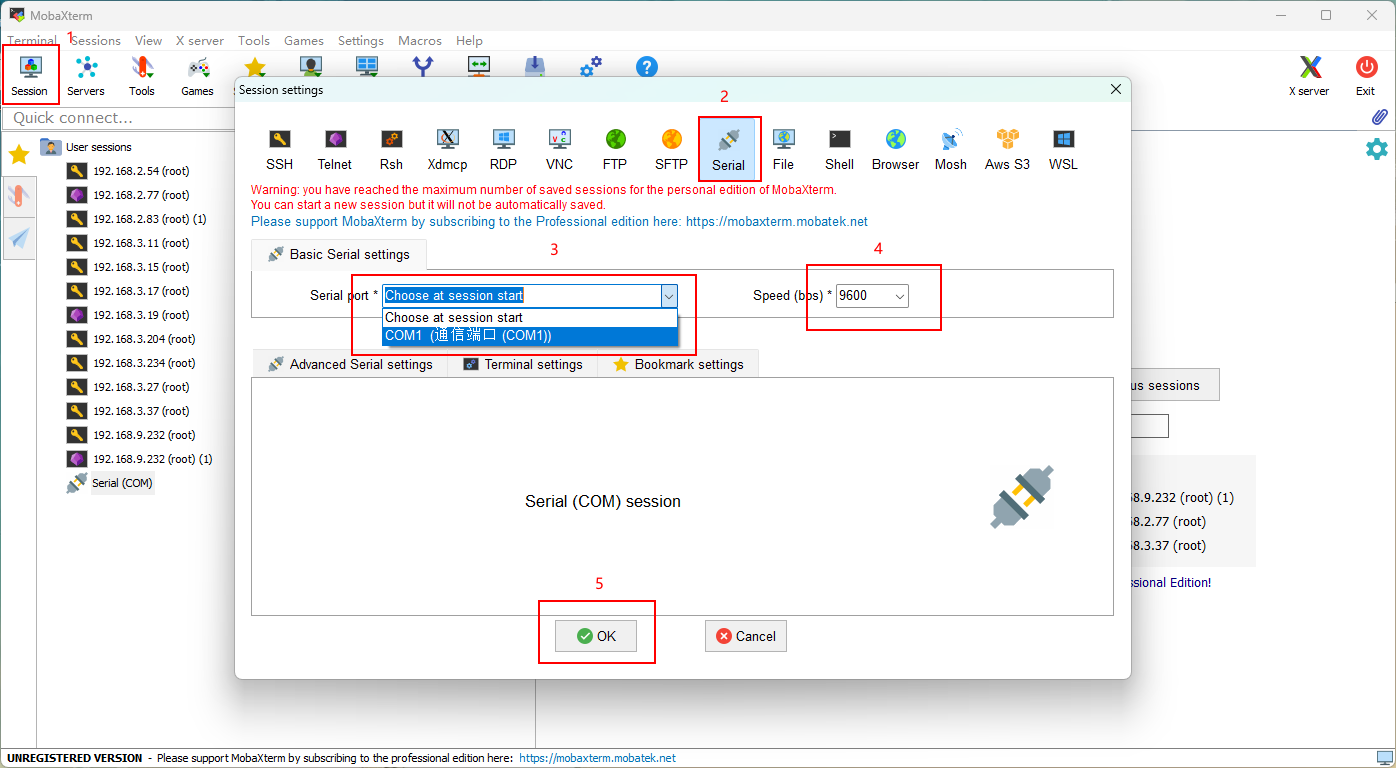Switch to Terminal settings tab
The image size is (1396, 768).
click(x=523, y=364)
